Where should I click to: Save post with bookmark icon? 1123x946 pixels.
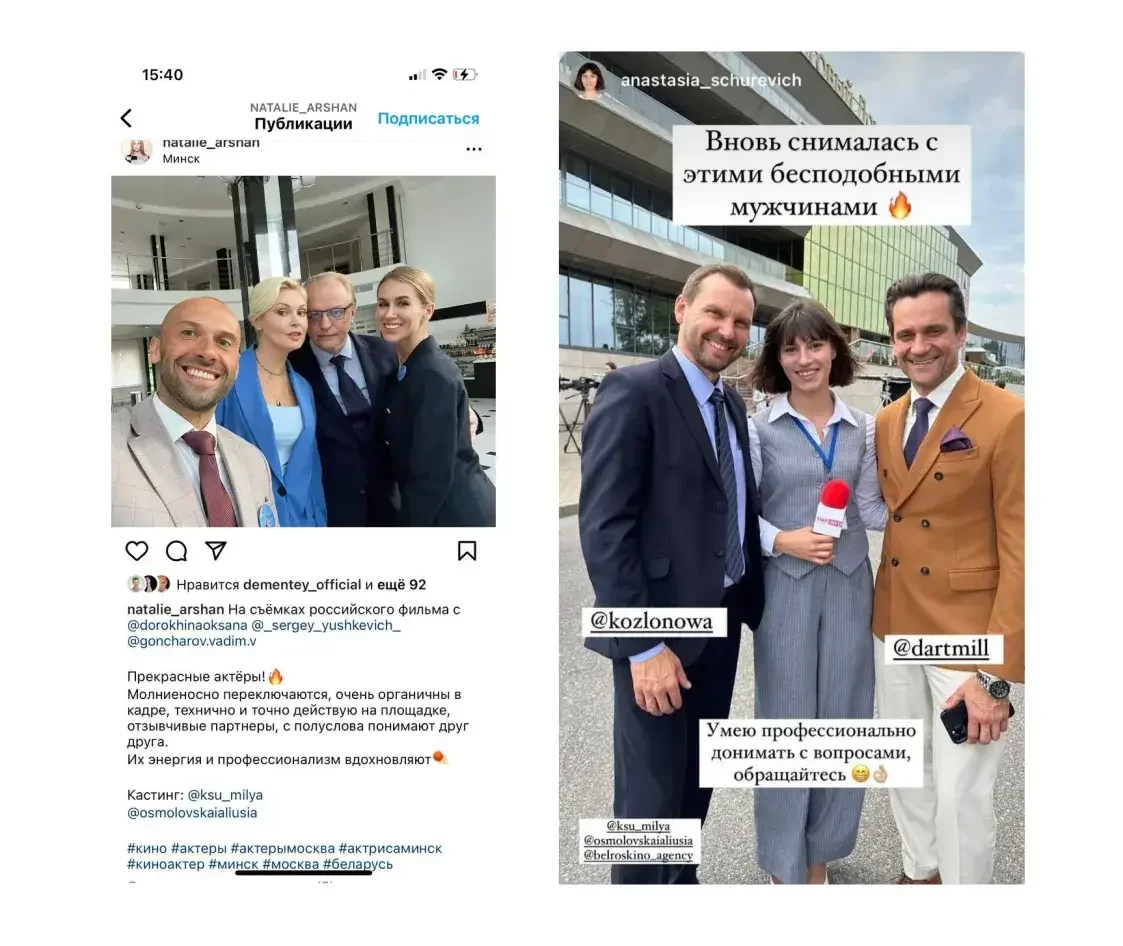[467, 551]
